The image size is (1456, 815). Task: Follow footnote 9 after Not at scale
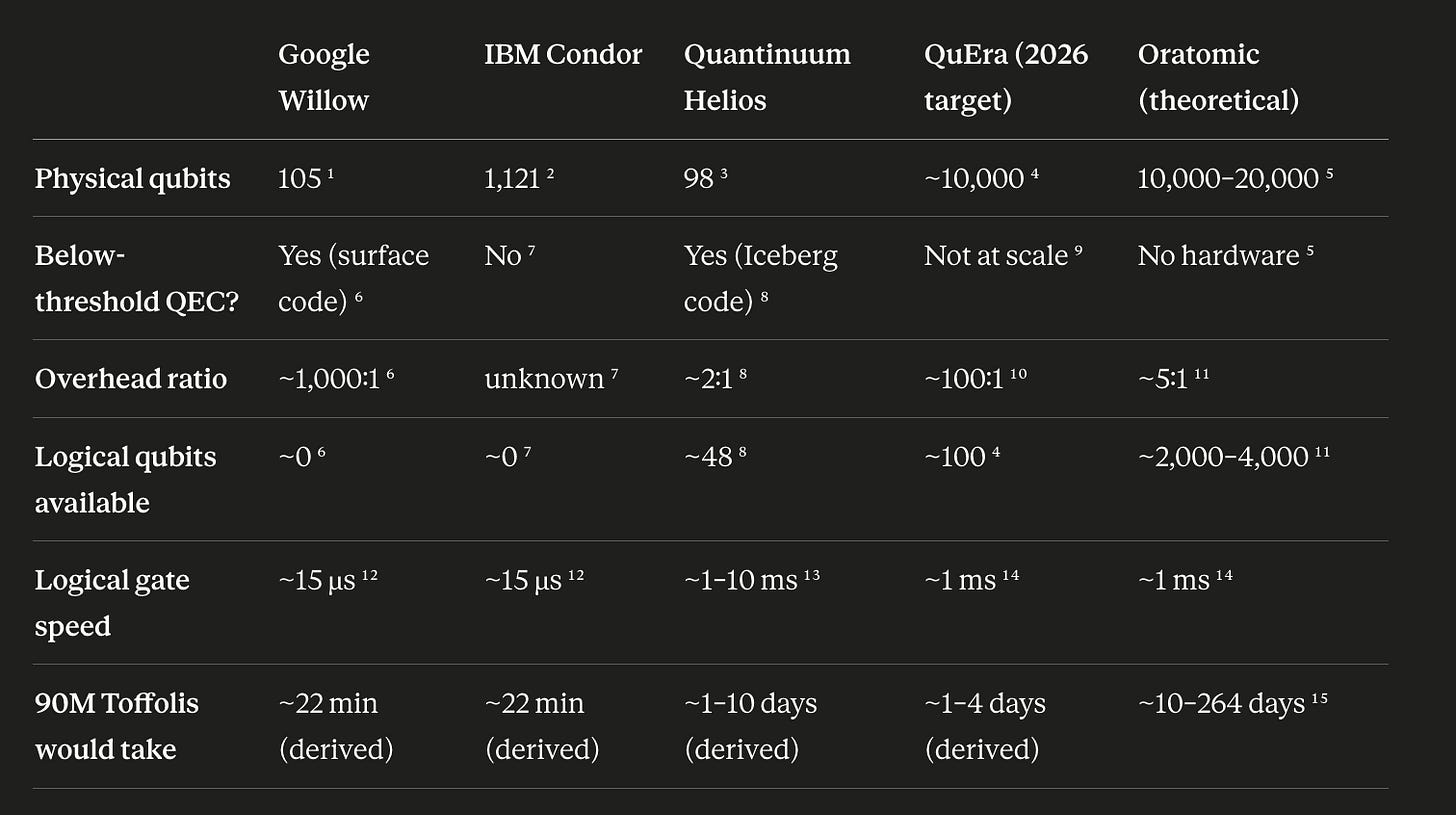tap(1079, 251)
